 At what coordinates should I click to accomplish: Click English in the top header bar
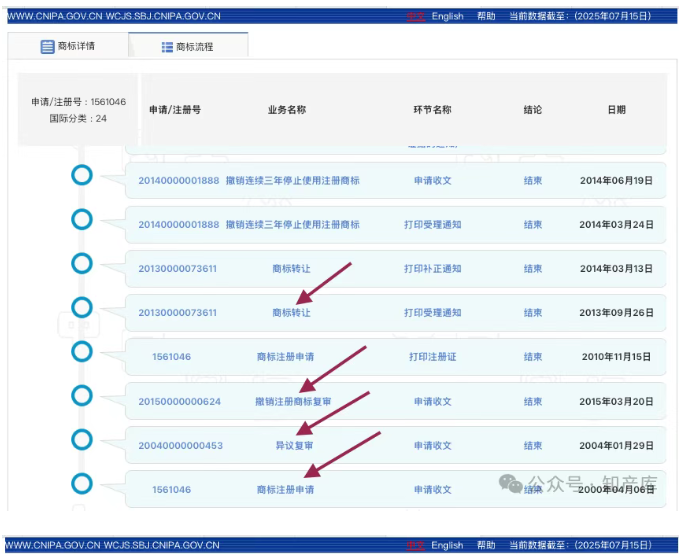pos(447,16)
